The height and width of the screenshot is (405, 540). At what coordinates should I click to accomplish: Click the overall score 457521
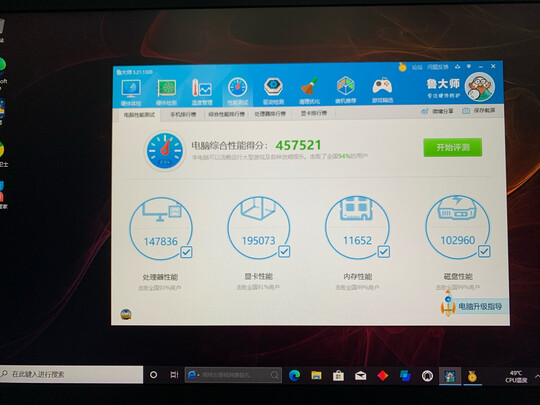[x=298, y=145]
